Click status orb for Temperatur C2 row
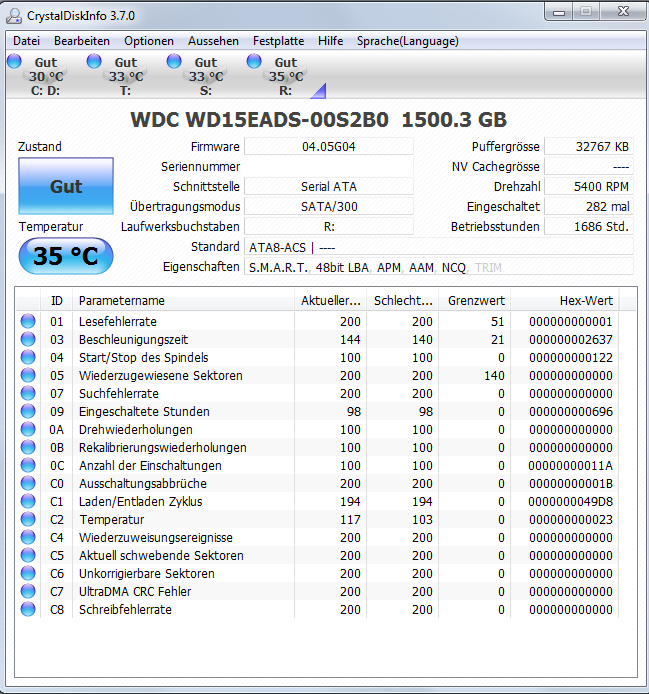 (28, 519)
